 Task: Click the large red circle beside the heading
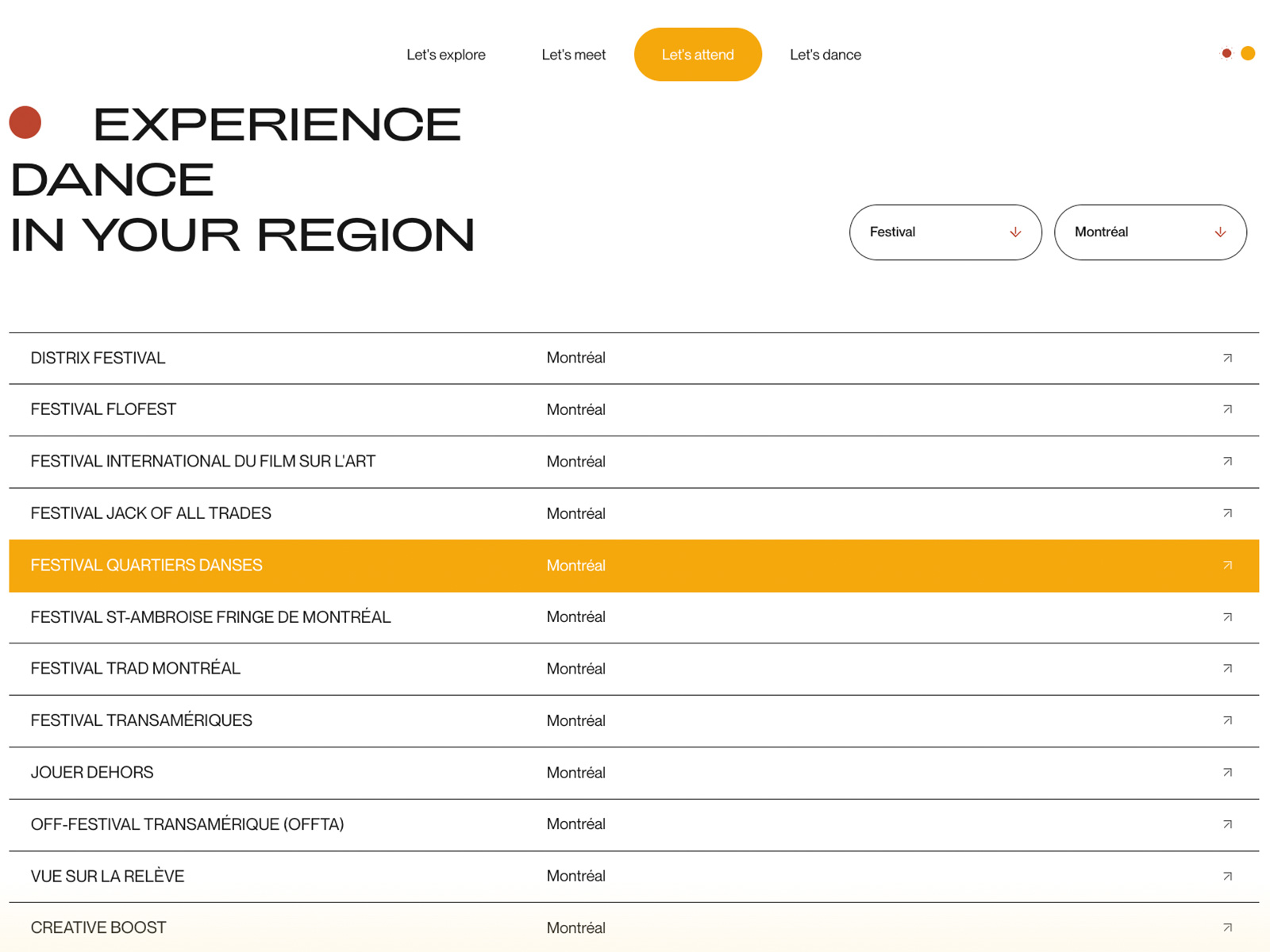(x=25, y=122)
